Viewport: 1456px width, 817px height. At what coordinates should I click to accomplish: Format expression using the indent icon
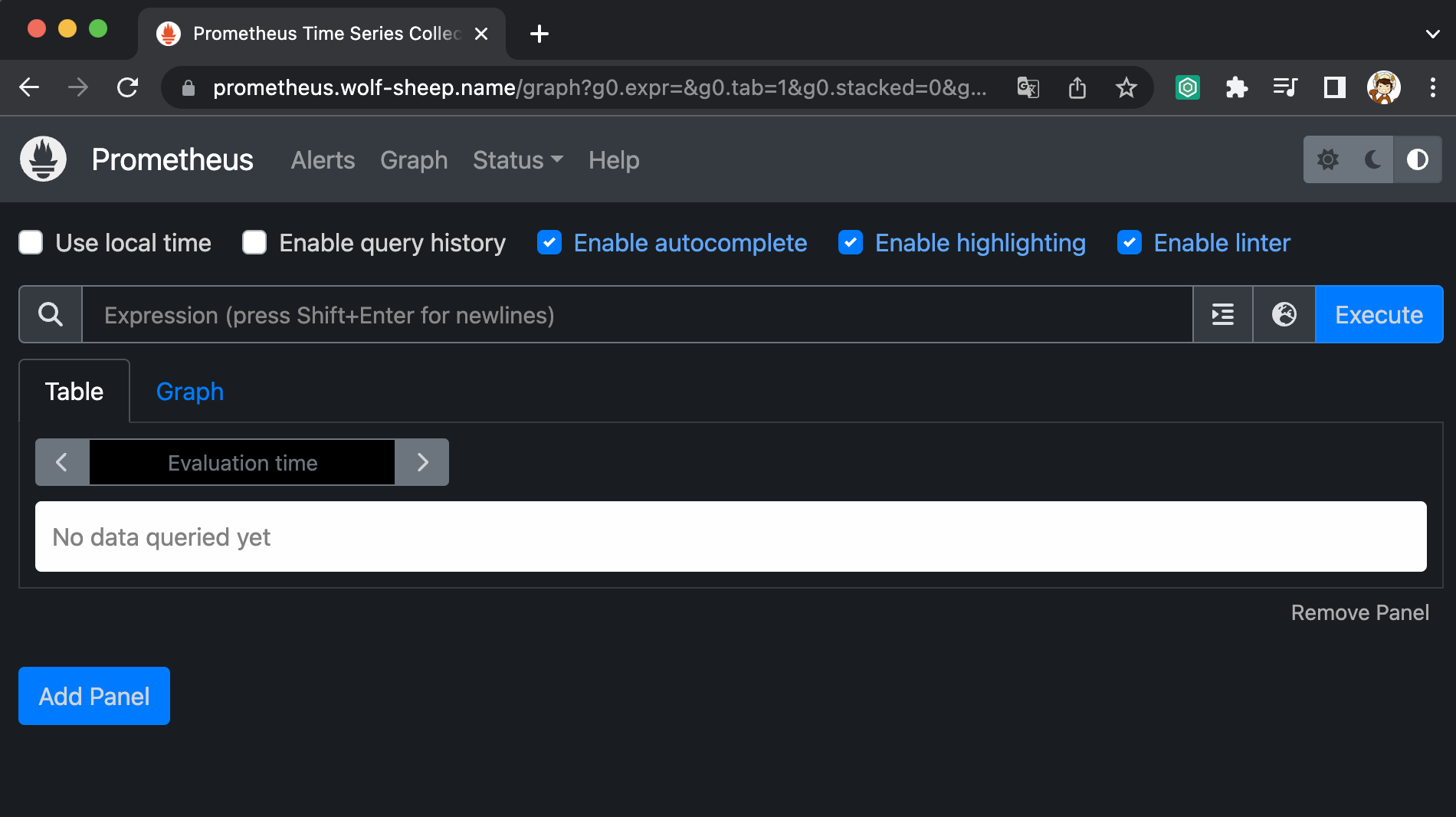click(1223, 314)
